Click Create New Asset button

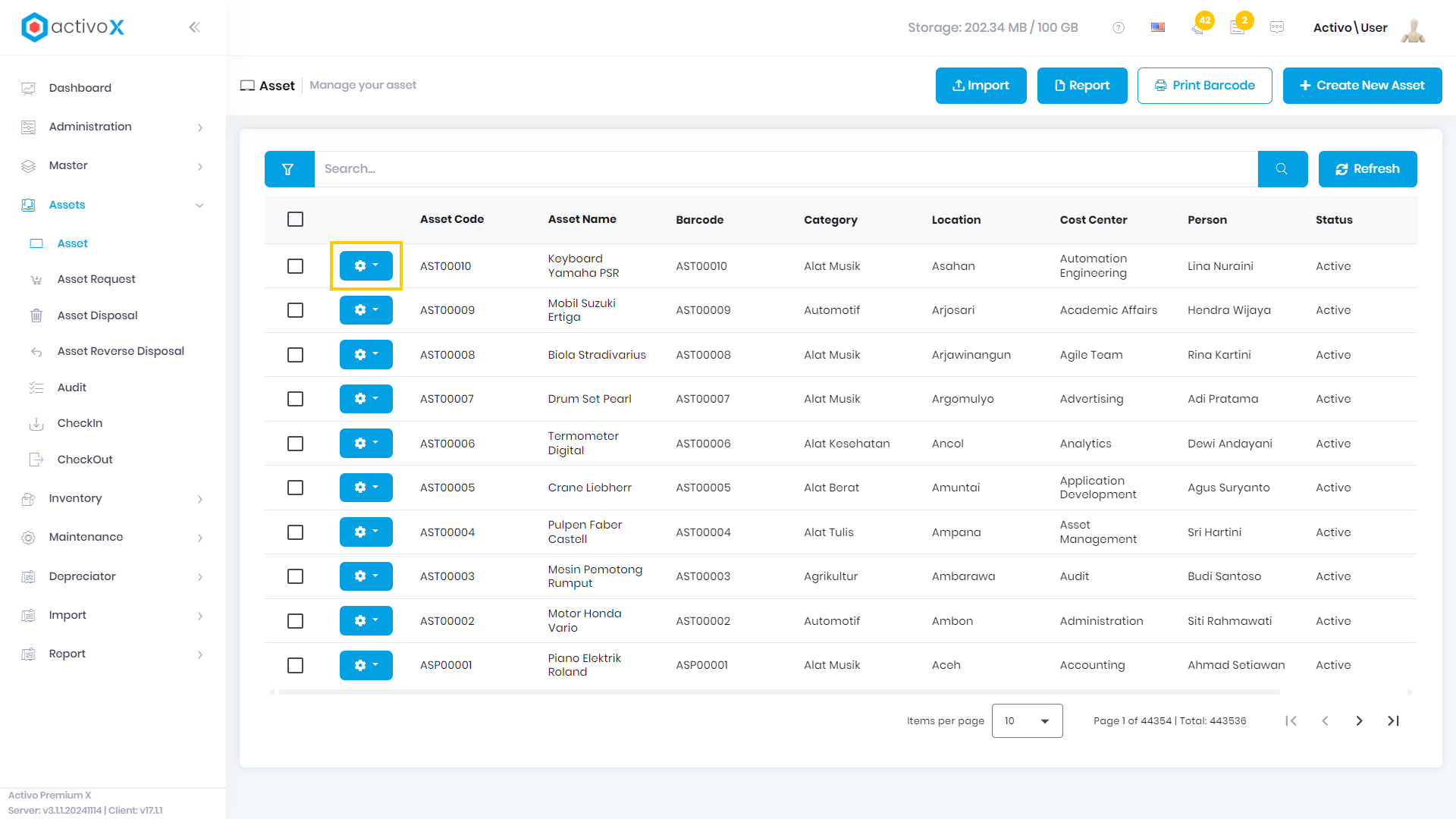coord(1362,86)
